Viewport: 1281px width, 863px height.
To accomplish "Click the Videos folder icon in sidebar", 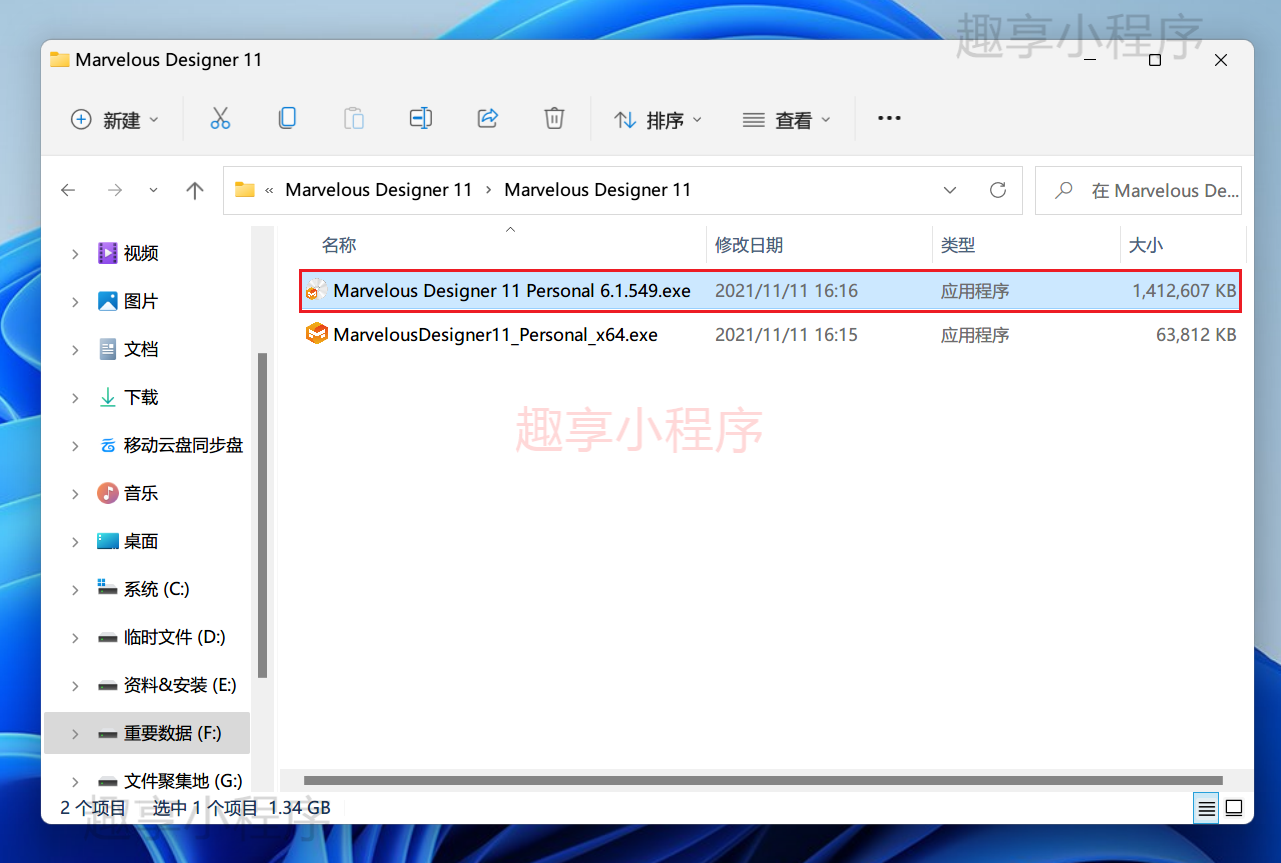I will pyautogui.click(x=108, y=253).
